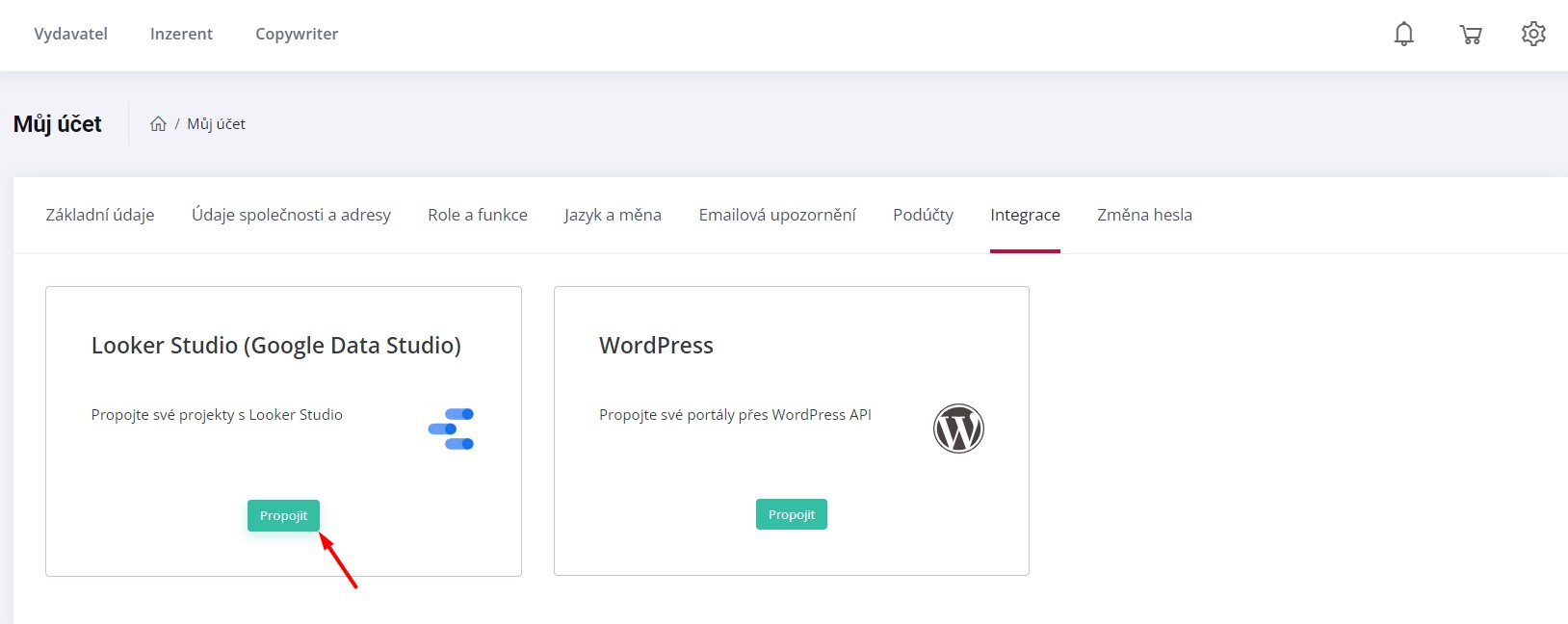Viewport: 1568px width, 624px height.
Task: Open the Copywriter menu item
Action: [297, 34]
